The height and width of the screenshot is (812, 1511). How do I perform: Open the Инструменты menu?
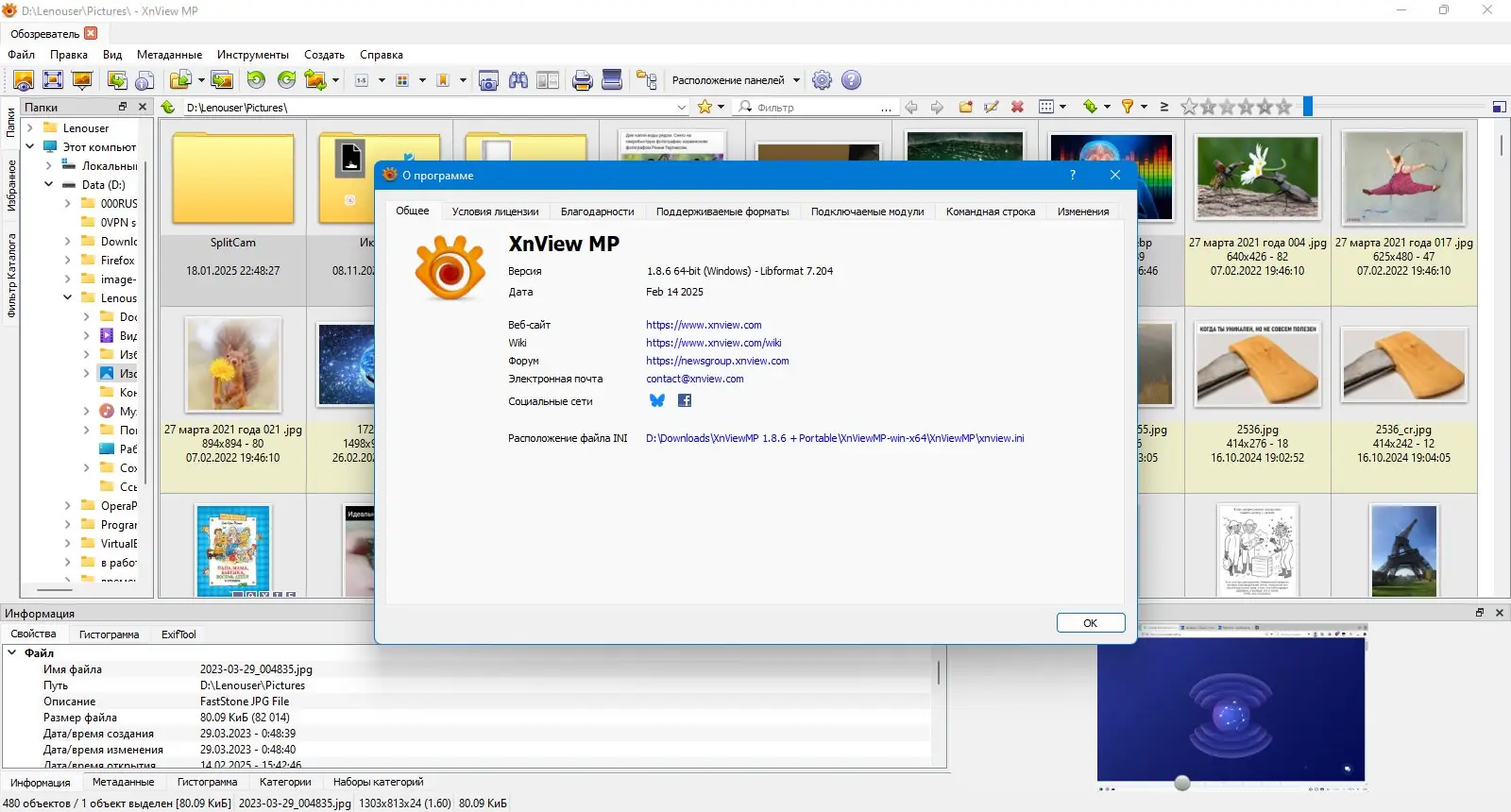pyautogui.click(x=253, y=55)
